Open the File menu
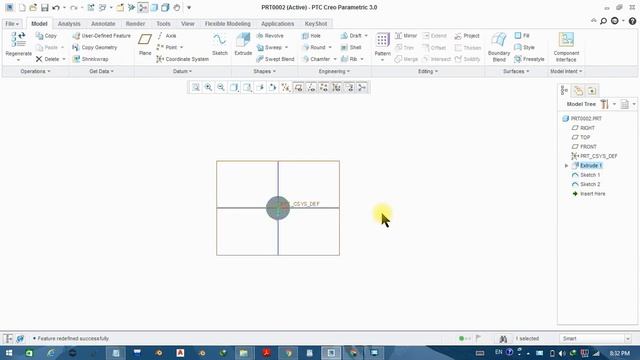 click(x=12, y=24)
